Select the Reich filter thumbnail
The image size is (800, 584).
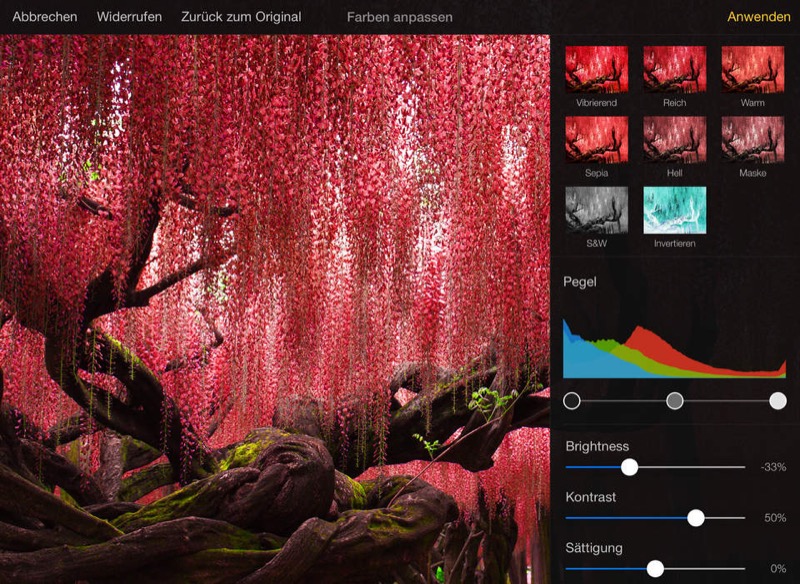(674, 69)
